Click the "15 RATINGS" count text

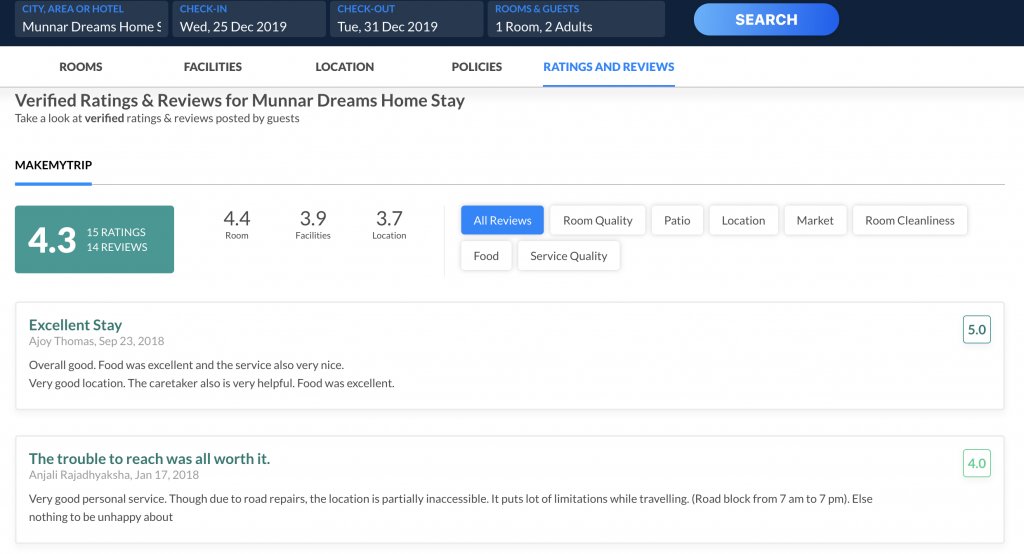pyautogui.click(x=116, y=232)
